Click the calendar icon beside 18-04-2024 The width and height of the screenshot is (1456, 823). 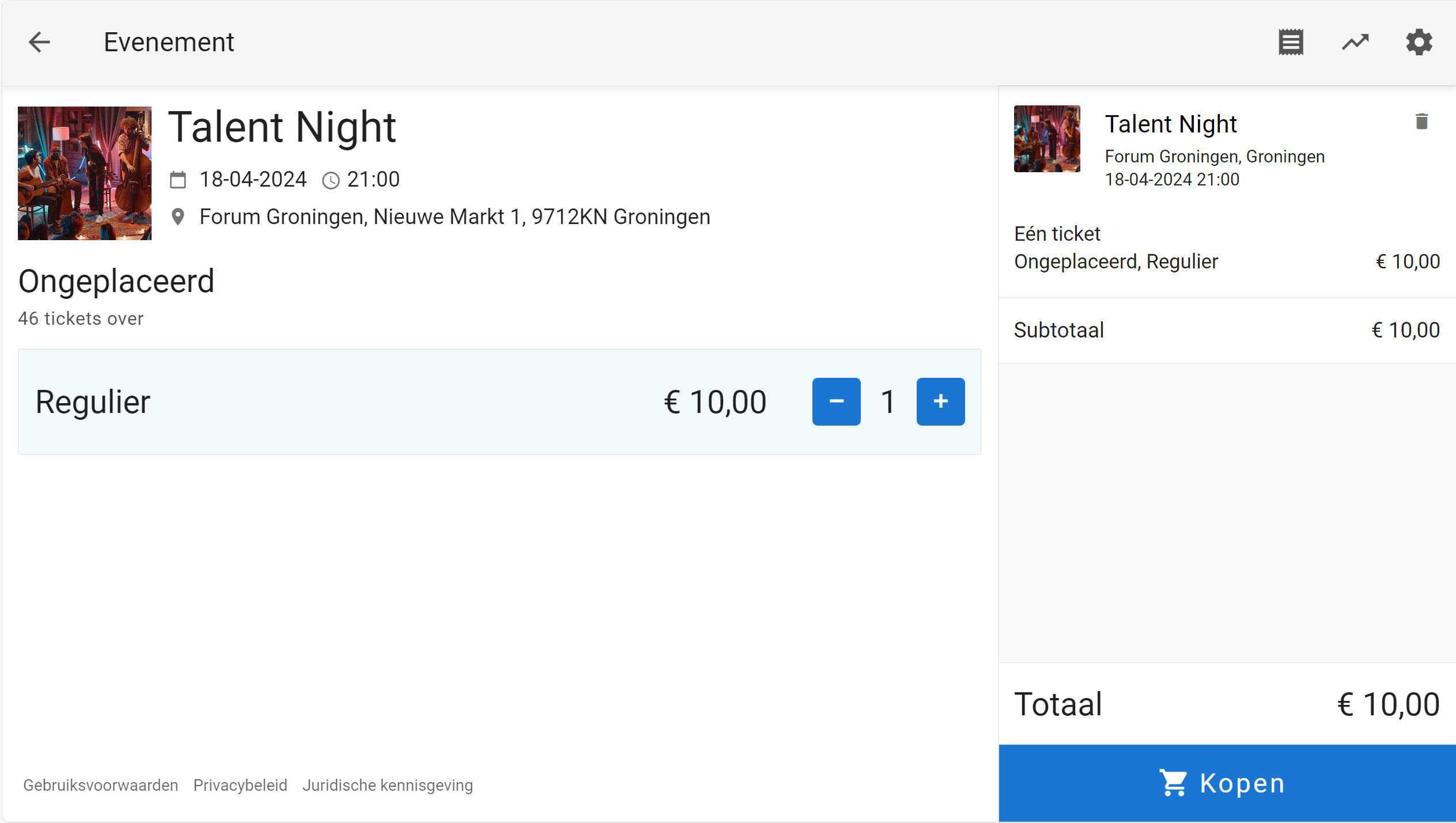178,180
